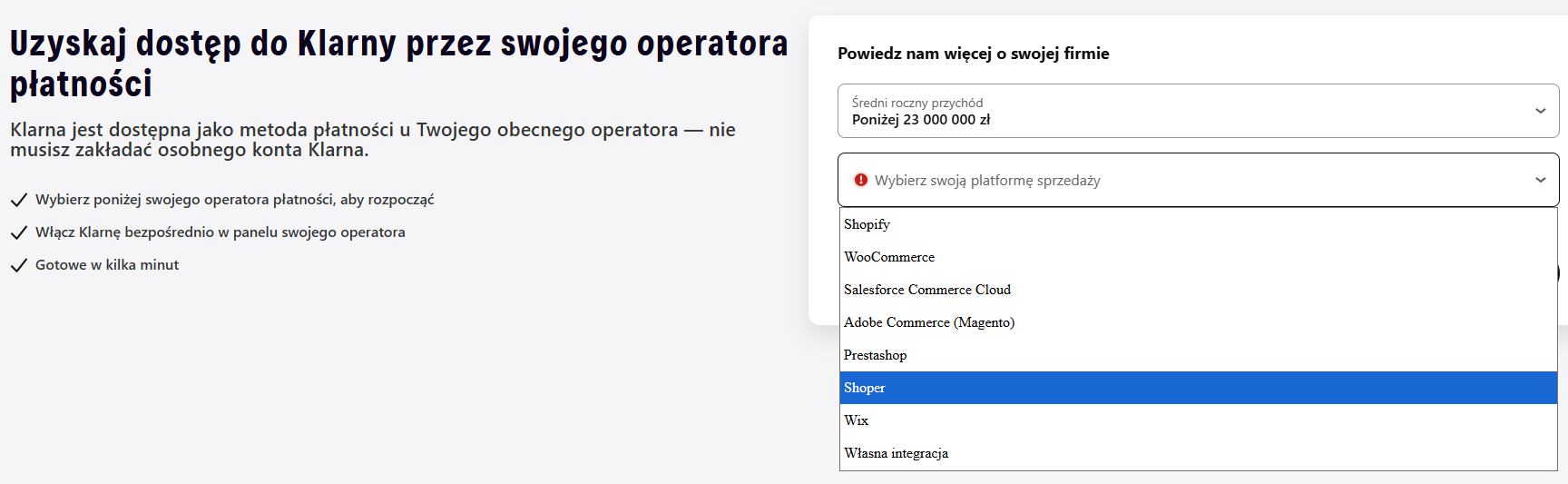1568x484 pixels.
Task: Click the heading Powiedz nam więcej o swojej firmie
Action: [973, 54]
